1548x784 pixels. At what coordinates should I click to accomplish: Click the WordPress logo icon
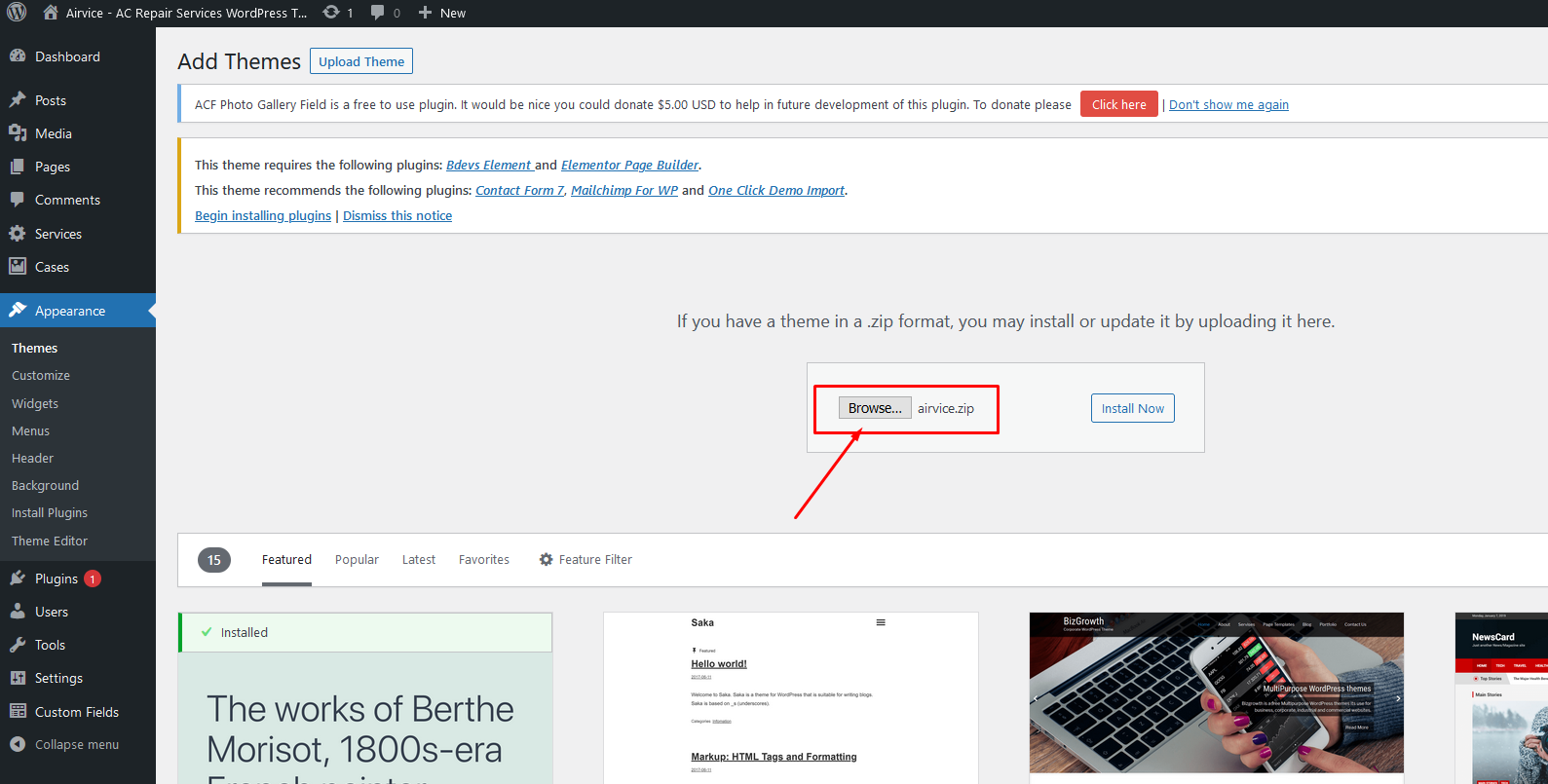pos(17,13)
